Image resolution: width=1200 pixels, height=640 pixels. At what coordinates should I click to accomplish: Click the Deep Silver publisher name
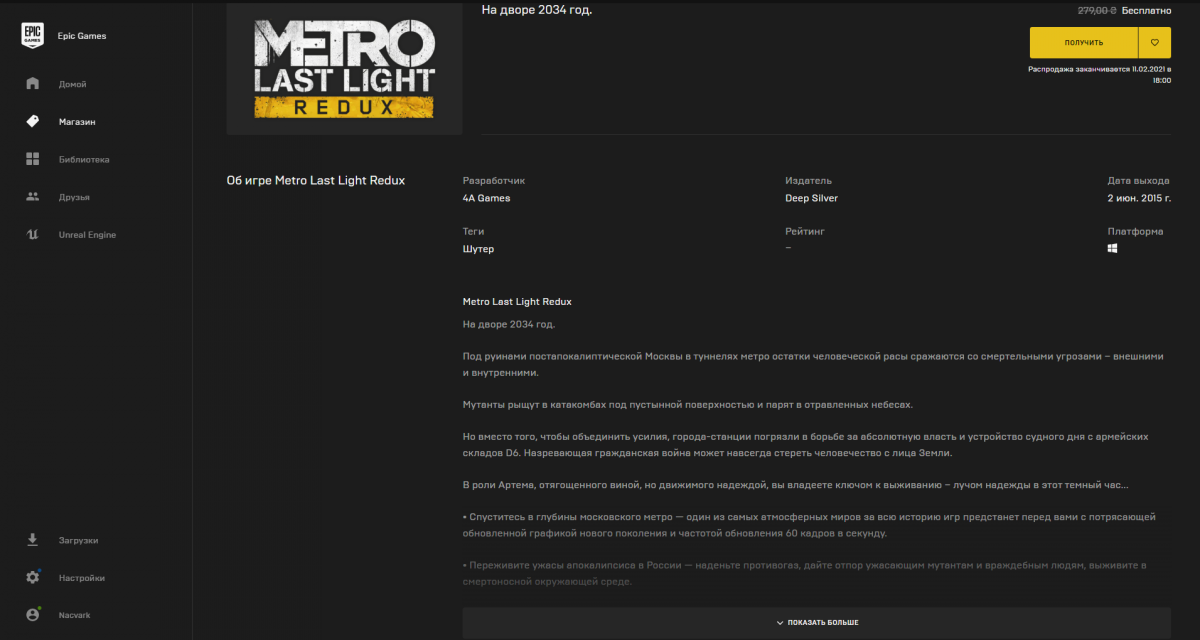click(x=812, y=198)
